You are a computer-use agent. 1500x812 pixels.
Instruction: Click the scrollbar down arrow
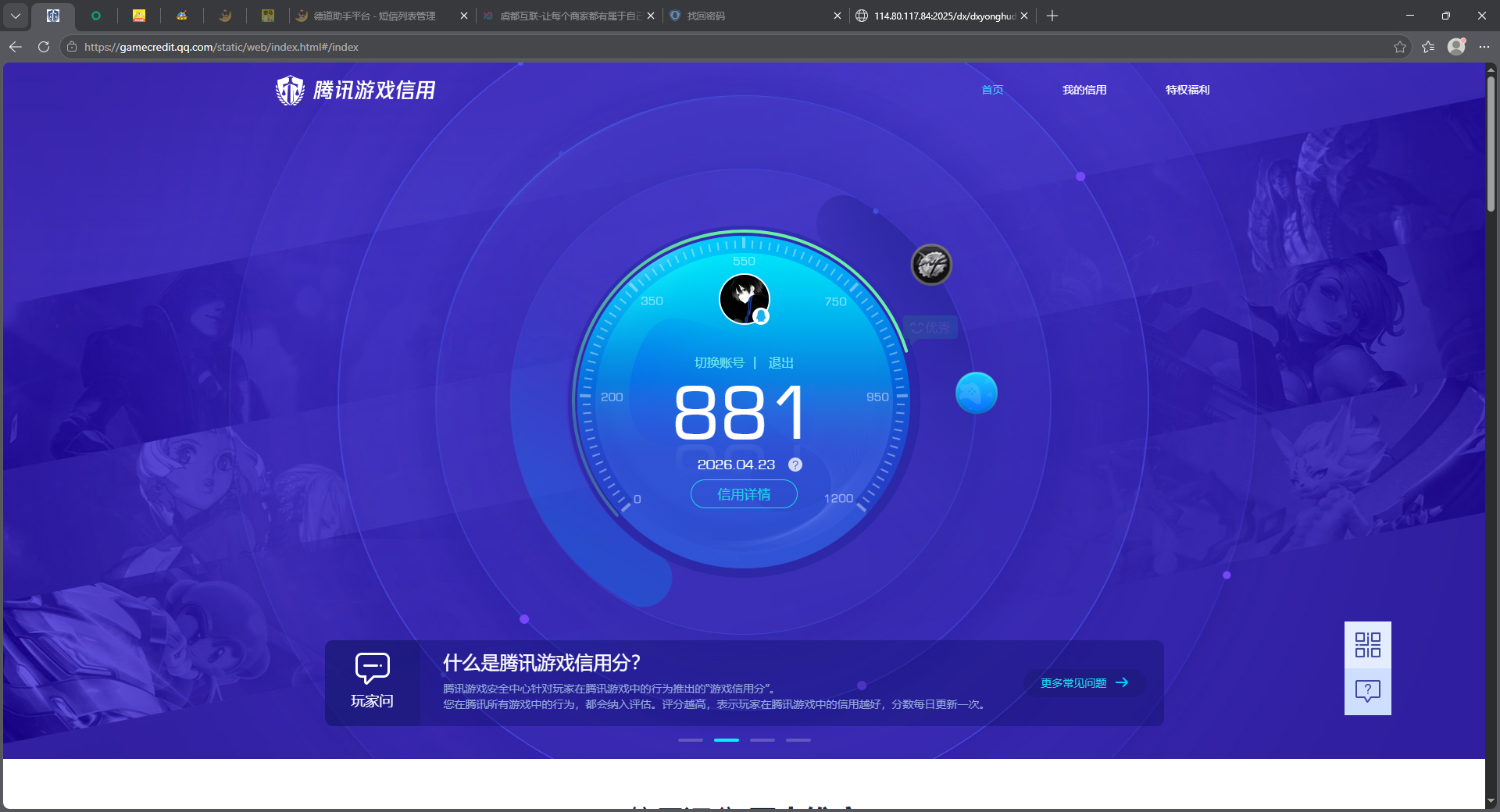click(1491, 801)
